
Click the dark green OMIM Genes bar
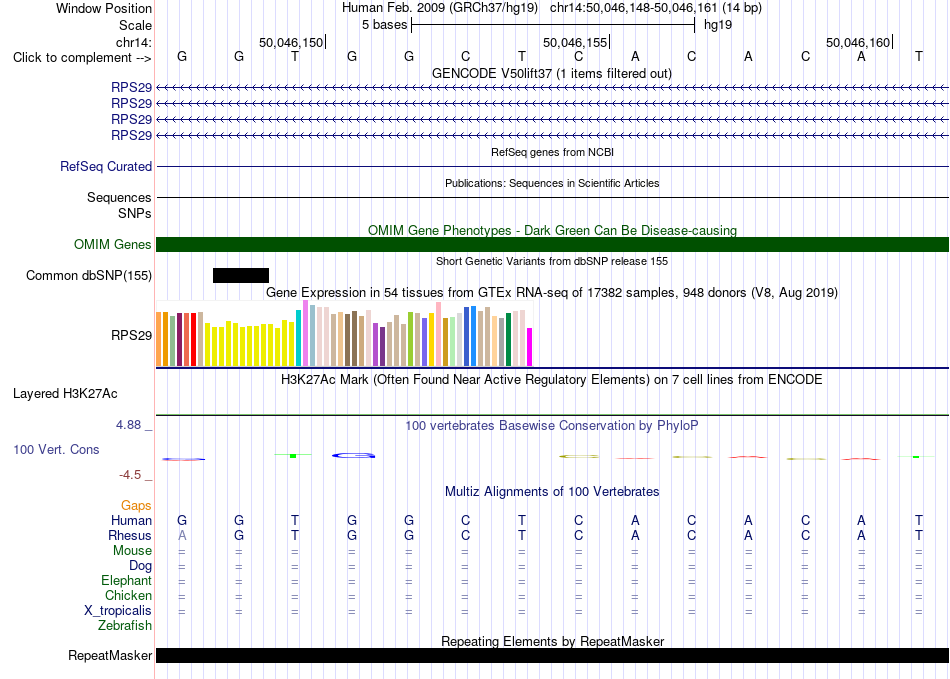[x=552, y=245]
